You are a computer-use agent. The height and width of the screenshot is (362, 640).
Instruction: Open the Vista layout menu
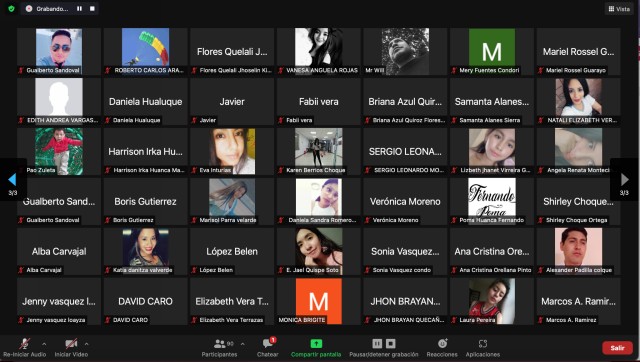(x=619, y=9)
